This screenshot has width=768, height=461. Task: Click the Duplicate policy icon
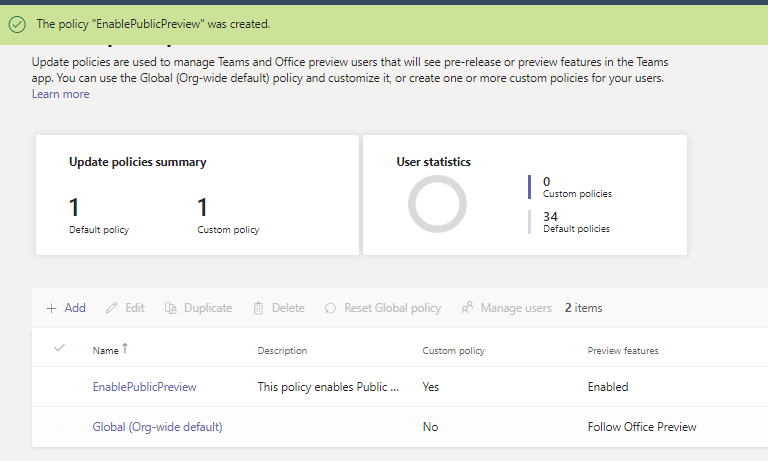tap(171, 308)
